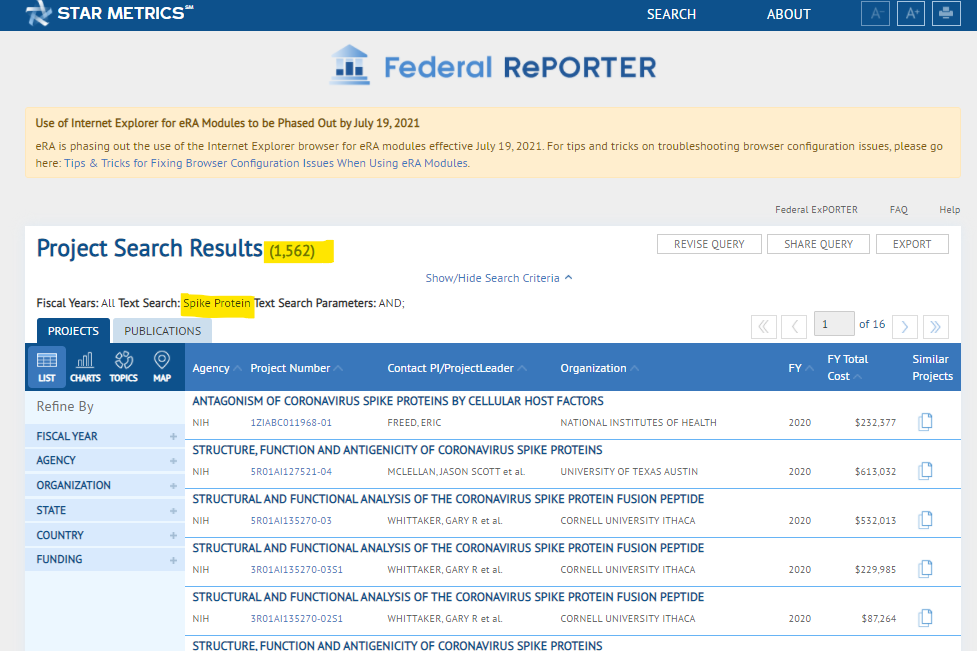
Task: Expand the AGENCY refine filter
Action: [x=105, y=460]
